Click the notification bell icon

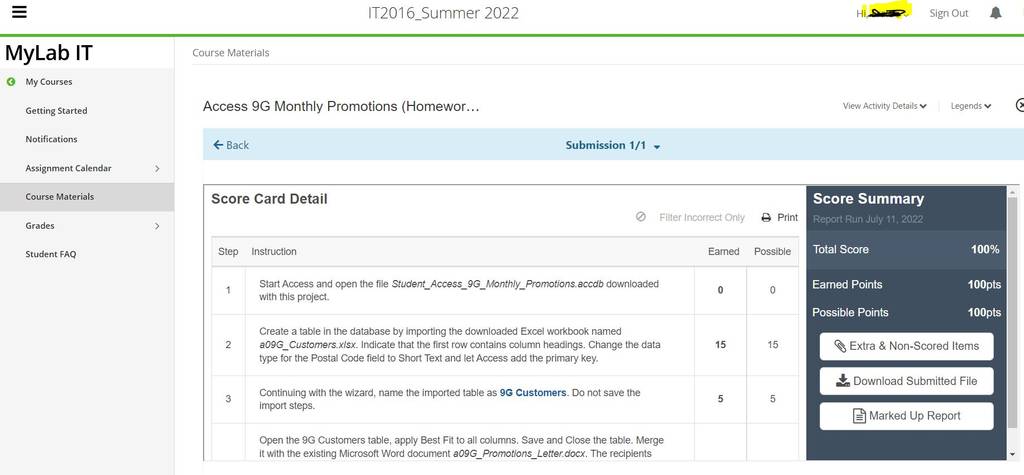995,13
